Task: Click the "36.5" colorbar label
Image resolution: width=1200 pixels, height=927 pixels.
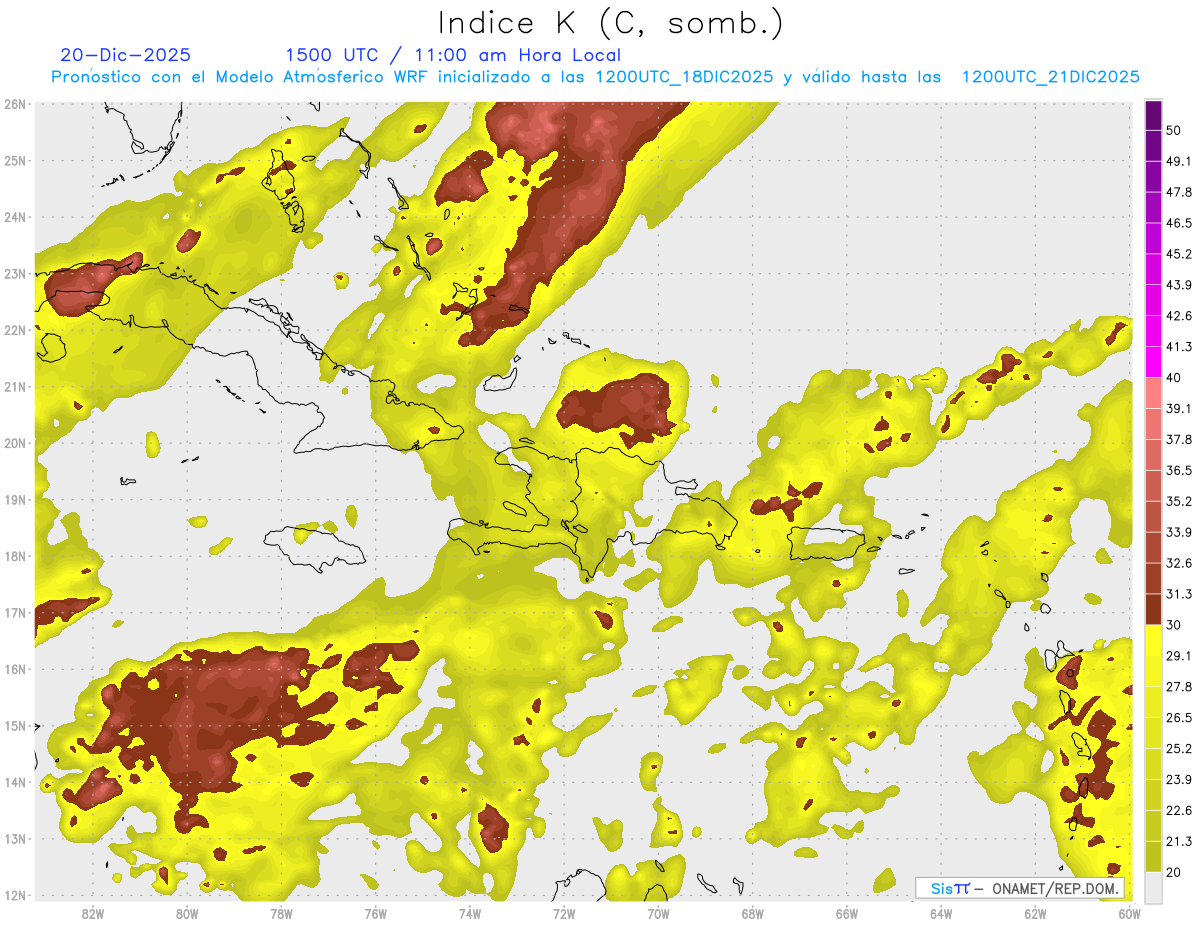Action: coord(1178,470)
